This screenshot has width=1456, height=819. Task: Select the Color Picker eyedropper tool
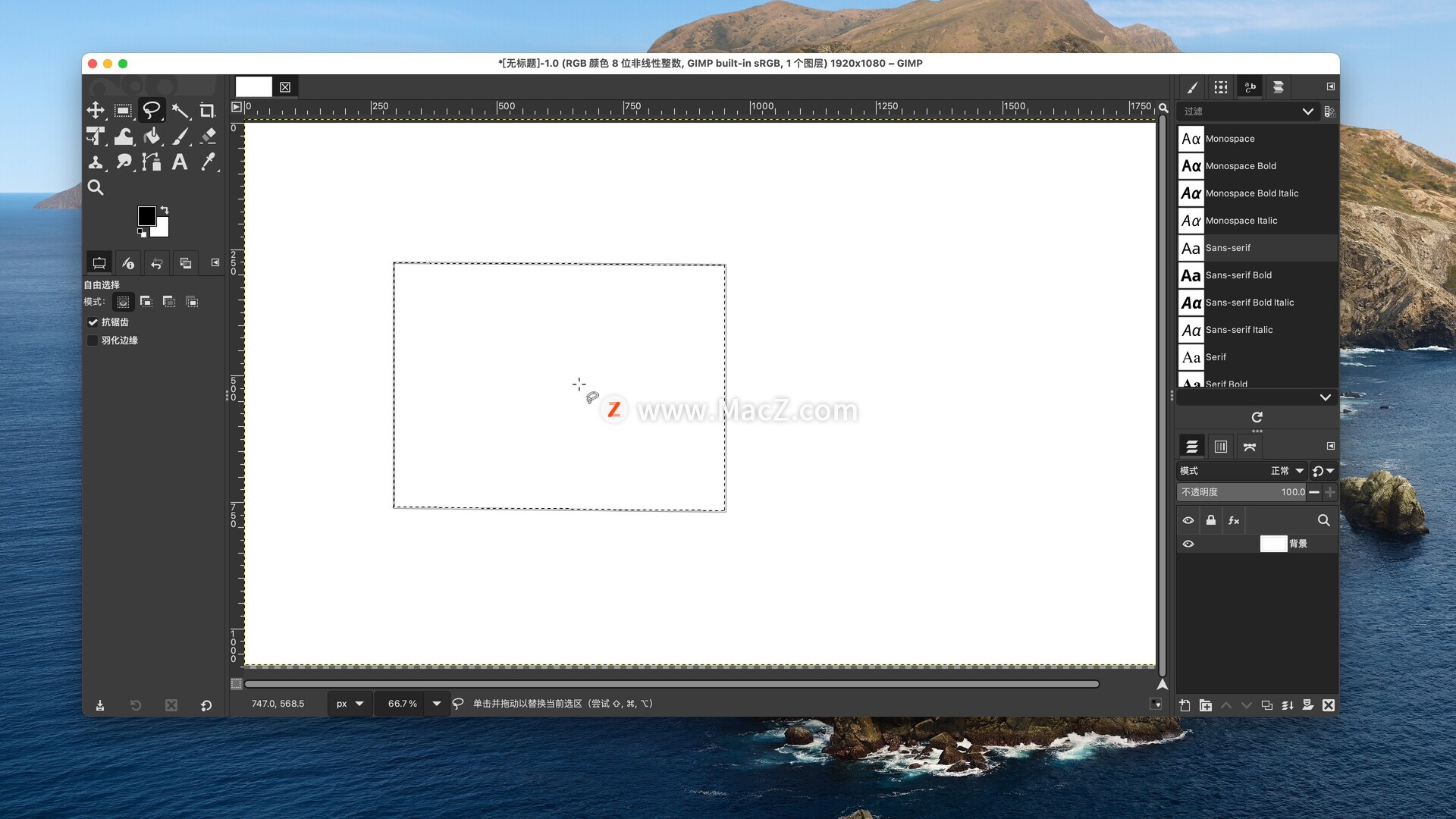point(208,162)
